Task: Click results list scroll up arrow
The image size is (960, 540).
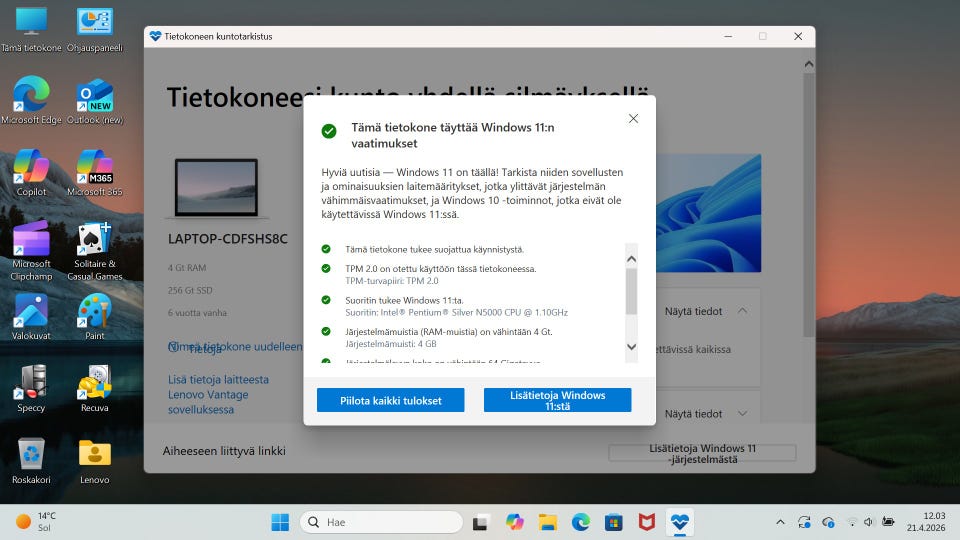Action: pos(631,259)
